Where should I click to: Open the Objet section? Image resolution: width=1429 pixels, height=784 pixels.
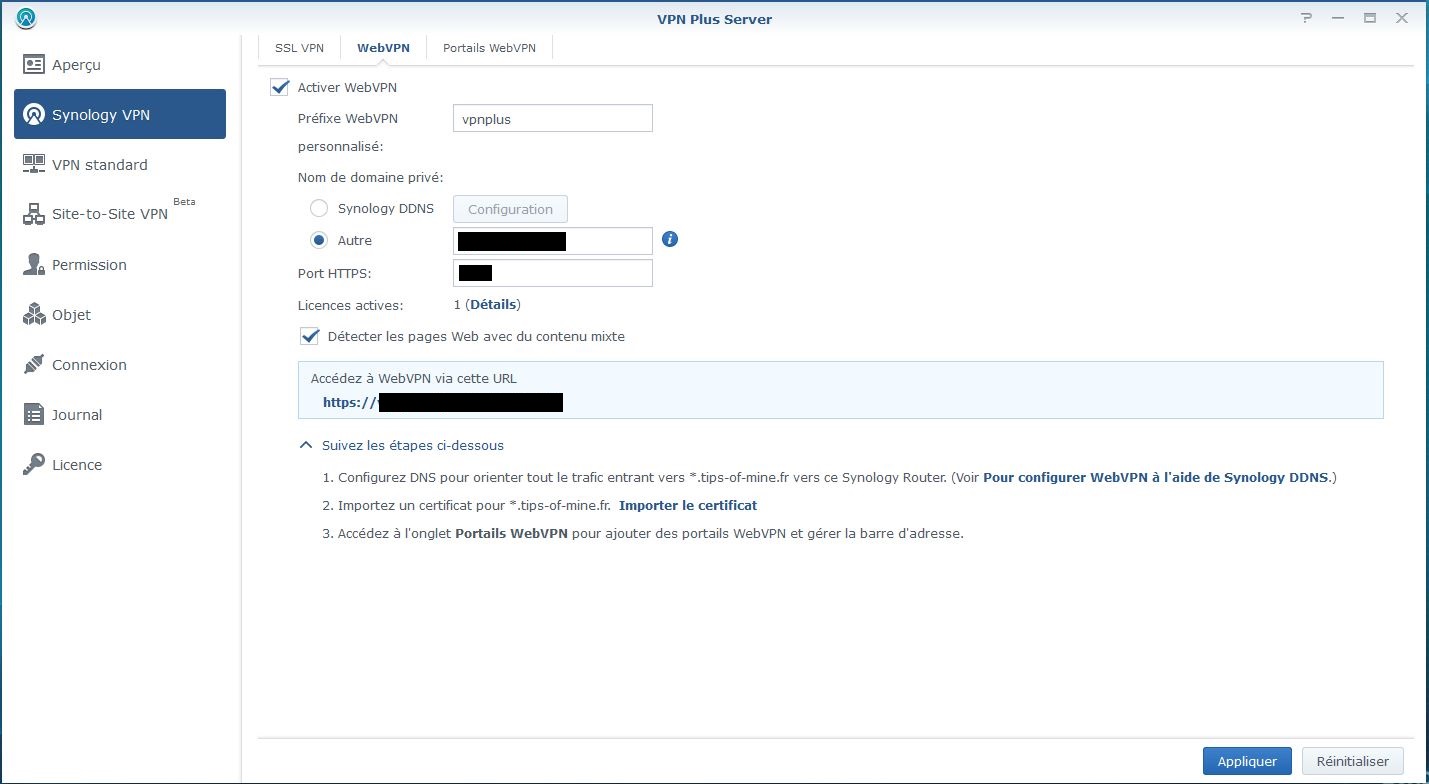(x=120, y=315)
